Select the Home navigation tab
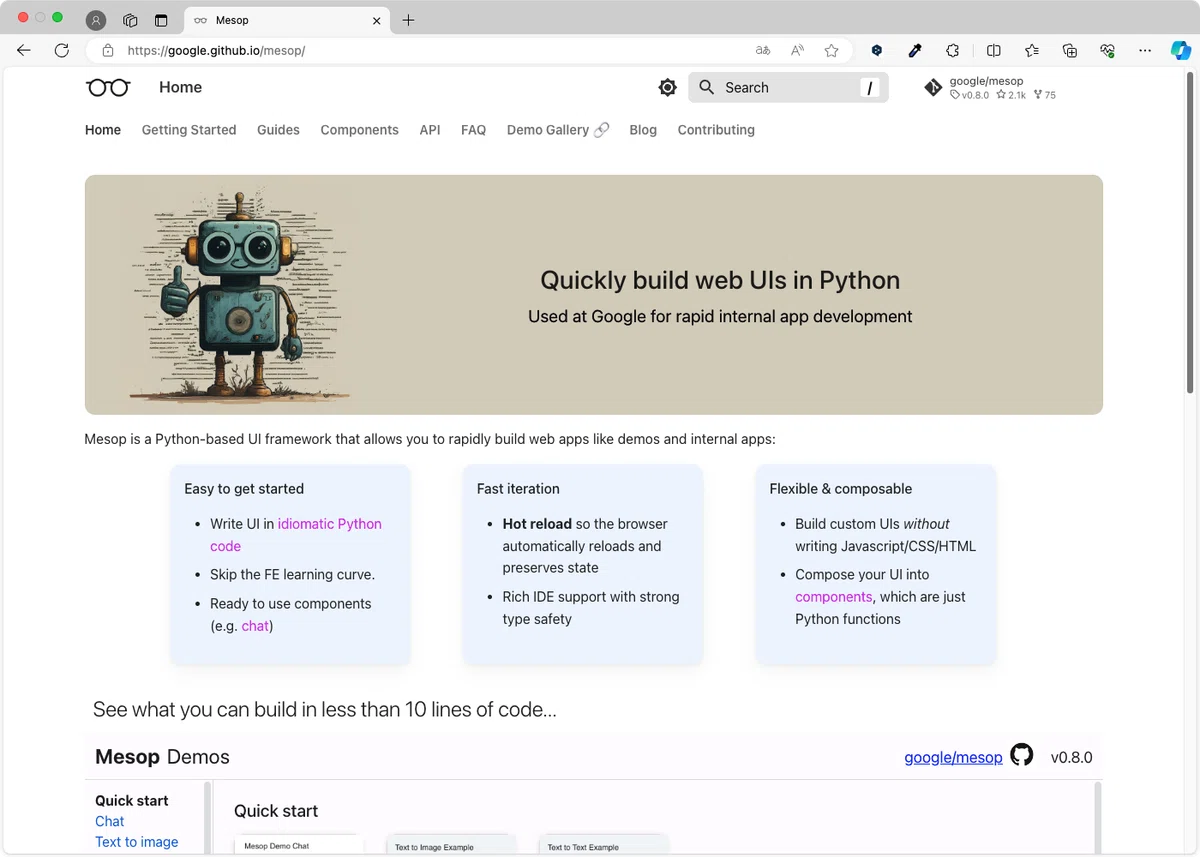Screen dimensions: 1200x857 pos(103,130)
